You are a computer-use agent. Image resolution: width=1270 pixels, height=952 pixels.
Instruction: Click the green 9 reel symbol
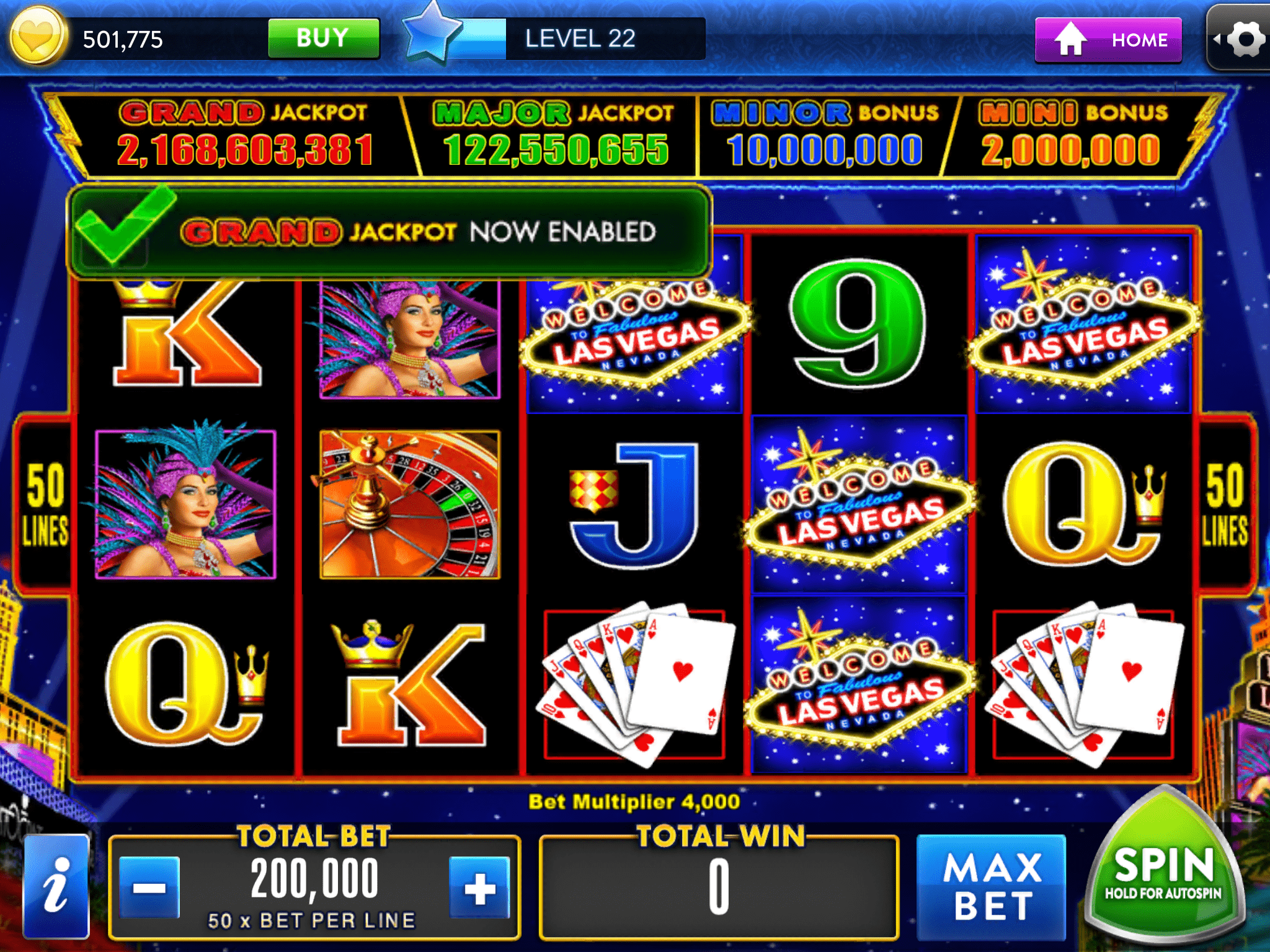pyautogui.click(x=859, y=324)
